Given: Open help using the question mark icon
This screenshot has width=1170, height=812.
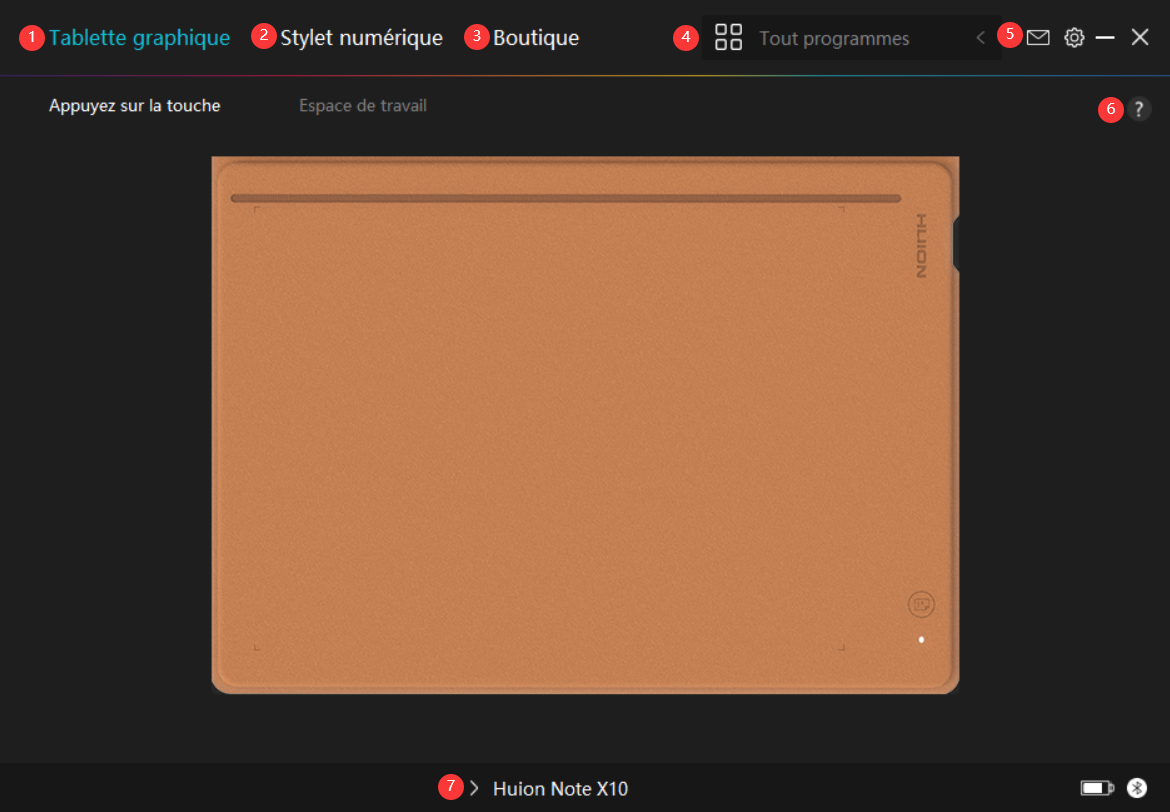Looking at the screenshot, I should click(1139, 109).
